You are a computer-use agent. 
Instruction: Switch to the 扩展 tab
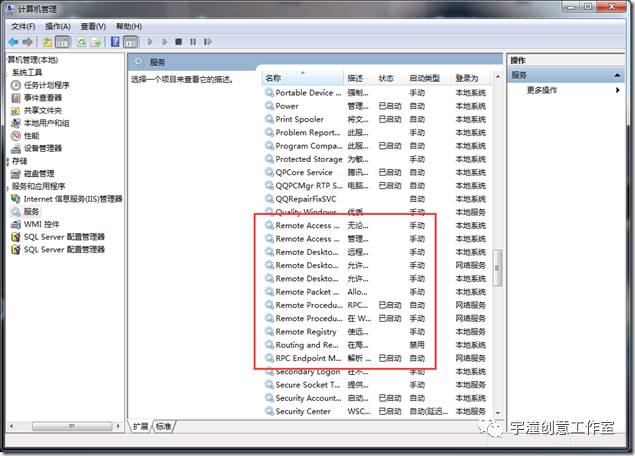click(x=141, y=426)
